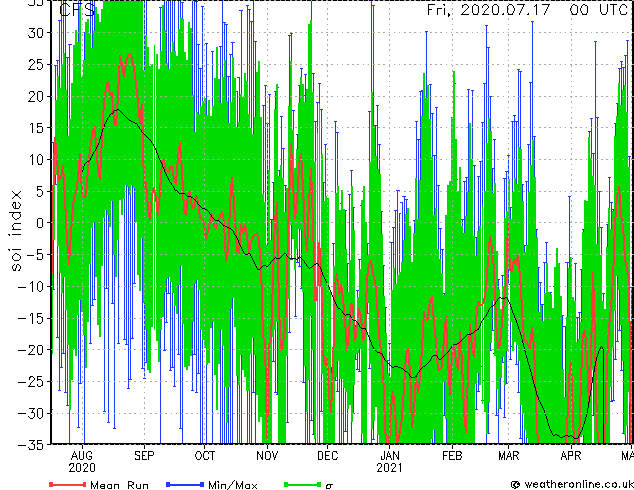Viewport: 634px width, 490px height.
Task: Click the green sigma legend line
Action: click(x=303, y=484)
